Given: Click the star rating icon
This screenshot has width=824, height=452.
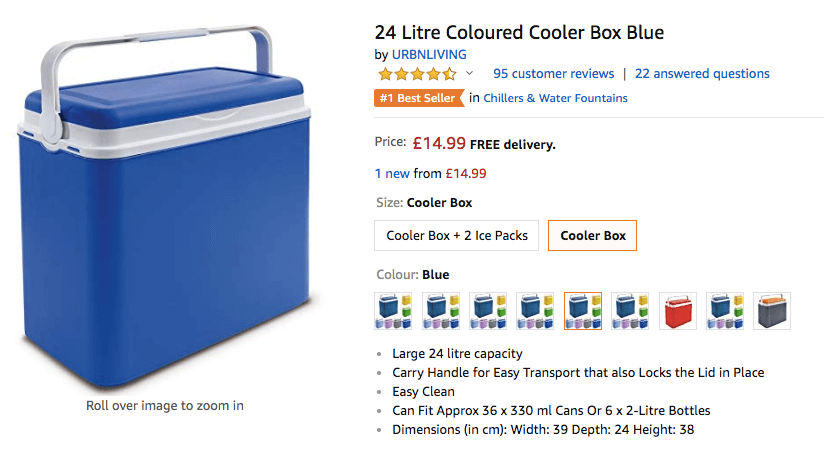Looking at the screenshot, I should 416,74.
